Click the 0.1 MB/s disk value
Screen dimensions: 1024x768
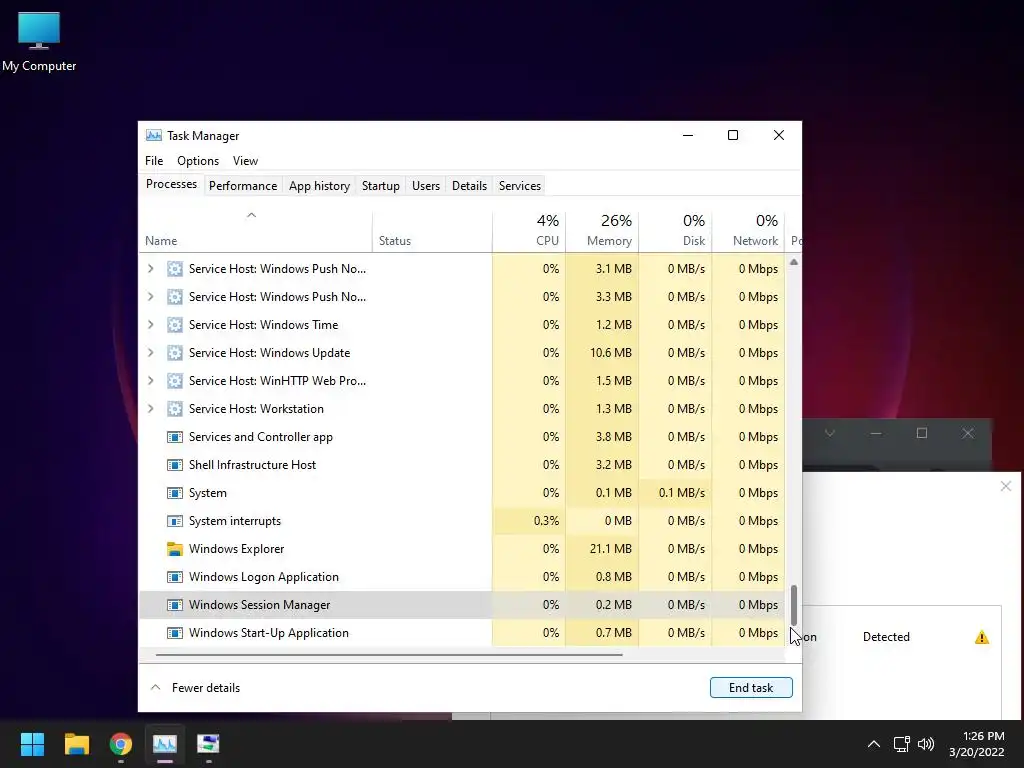tap(682, 493)
